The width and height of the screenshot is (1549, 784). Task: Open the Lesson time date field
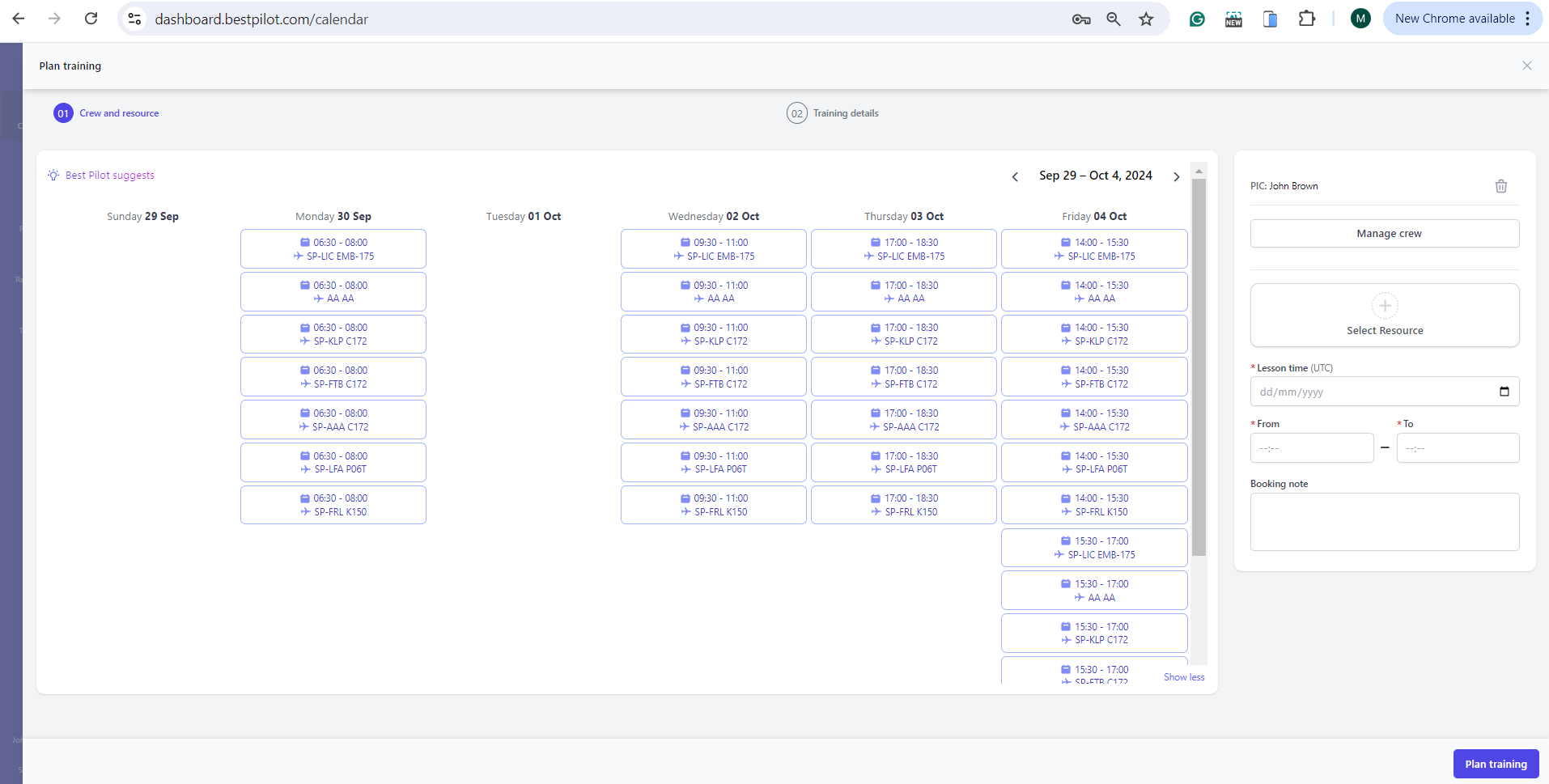point(1385,392)
